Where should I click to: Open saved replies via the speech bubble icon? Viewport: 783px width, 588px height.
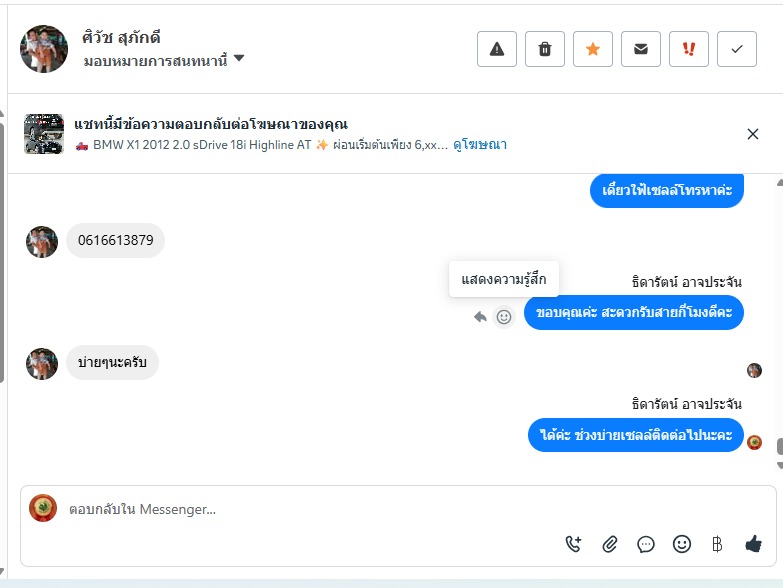[x=646, y=544]
